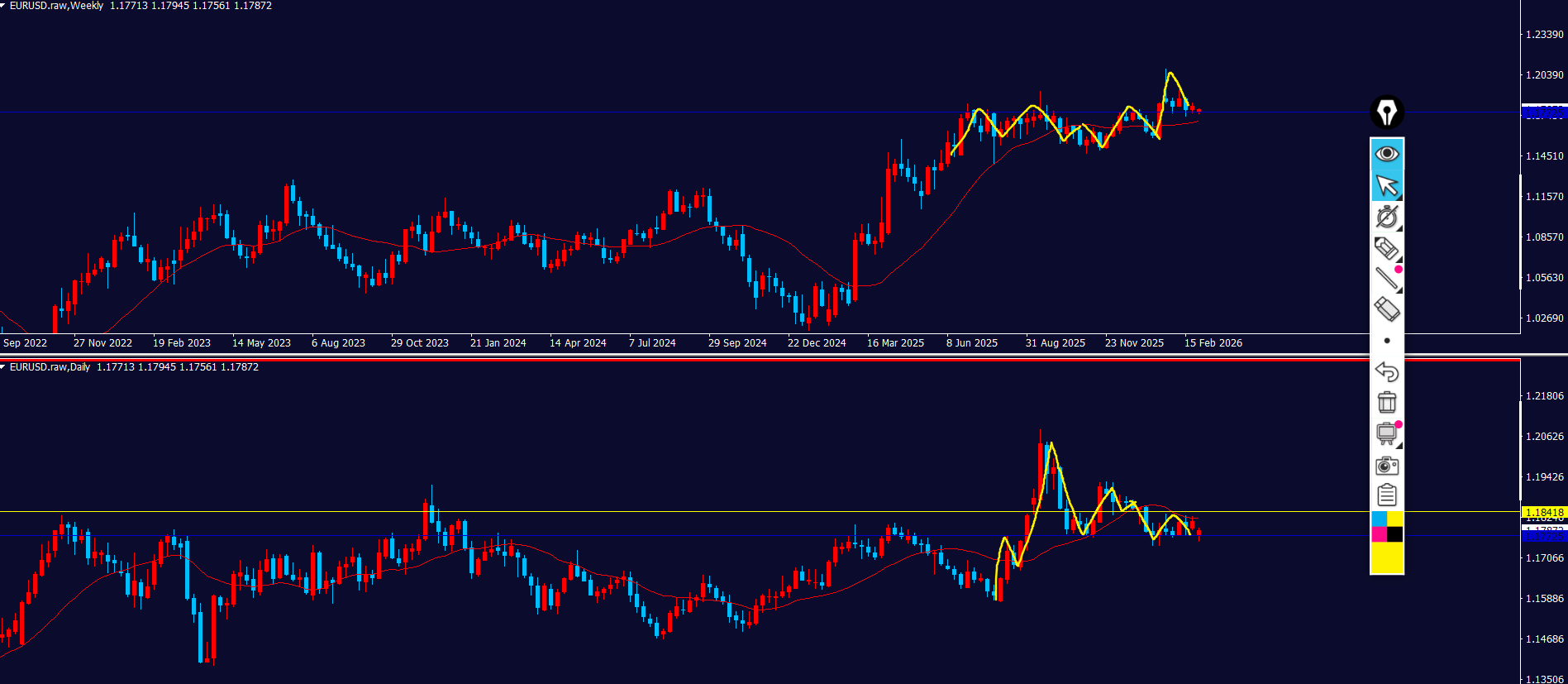The image size is (1568, 684).
Task: Select the straight line tool
Action: tap(1386, 279)
